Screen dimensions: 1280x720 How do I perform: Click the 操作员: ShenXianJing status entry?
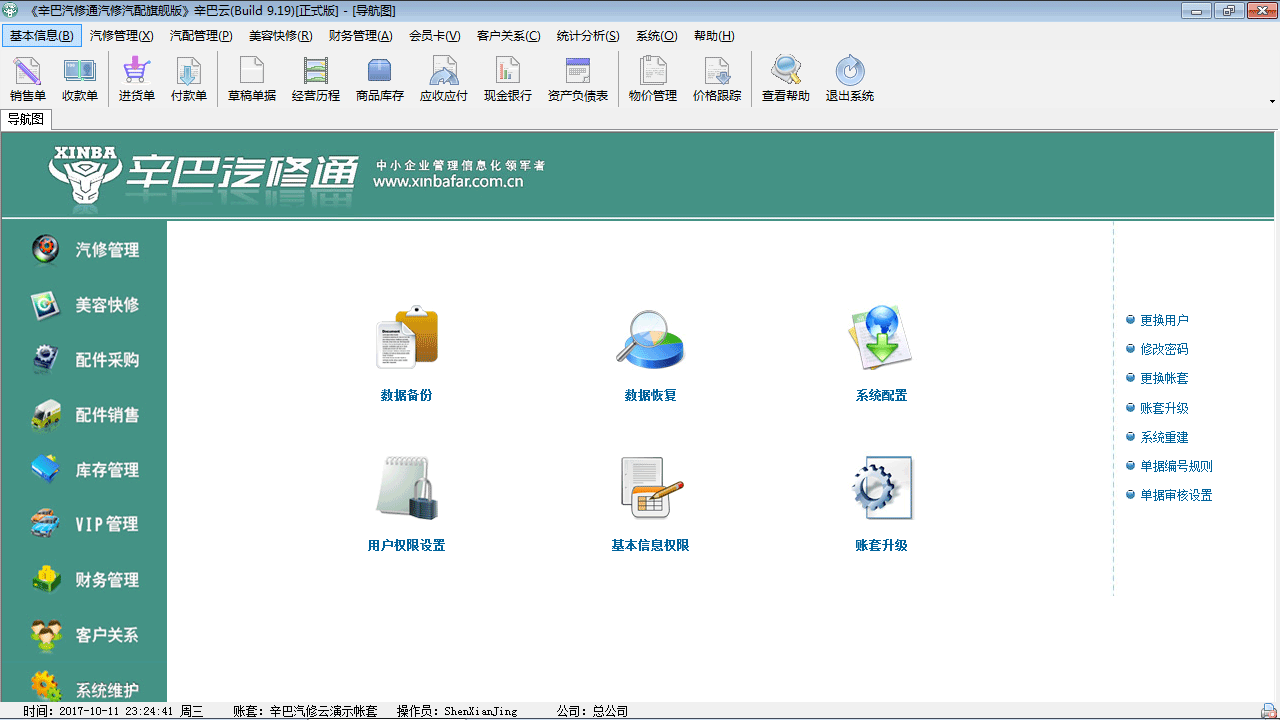pyautogui.click(x=457, y=712)
